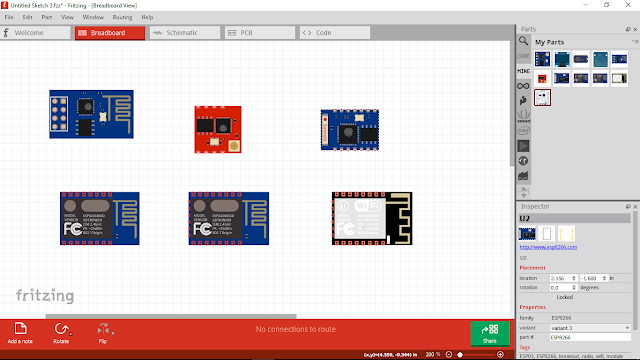Click the zoom slider handle
Image resolution: width=640 pixels, height=360 pixels.
click(460, 355)
